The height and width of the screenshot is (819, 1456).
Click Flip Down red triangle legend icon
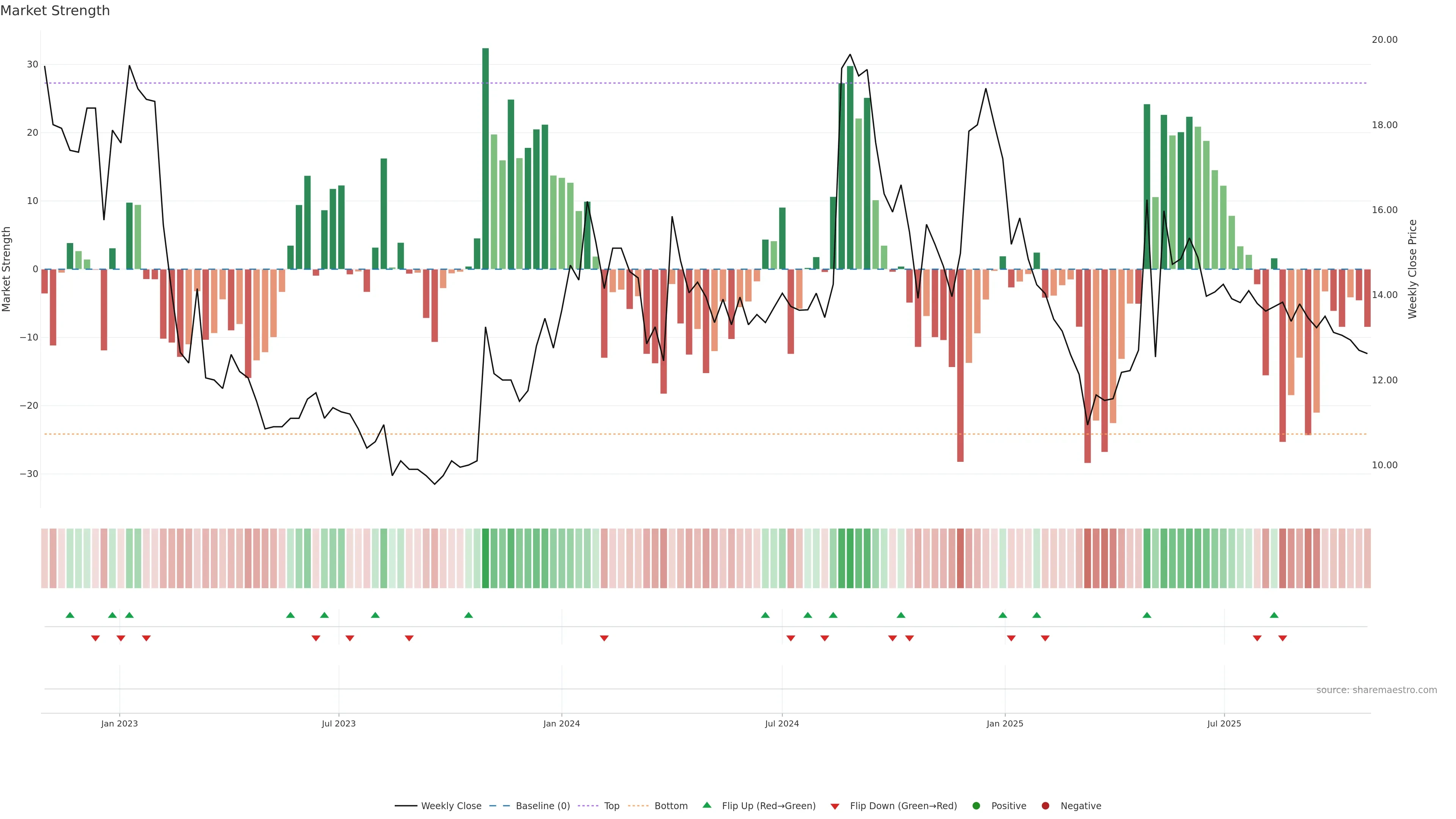point(835,806)
